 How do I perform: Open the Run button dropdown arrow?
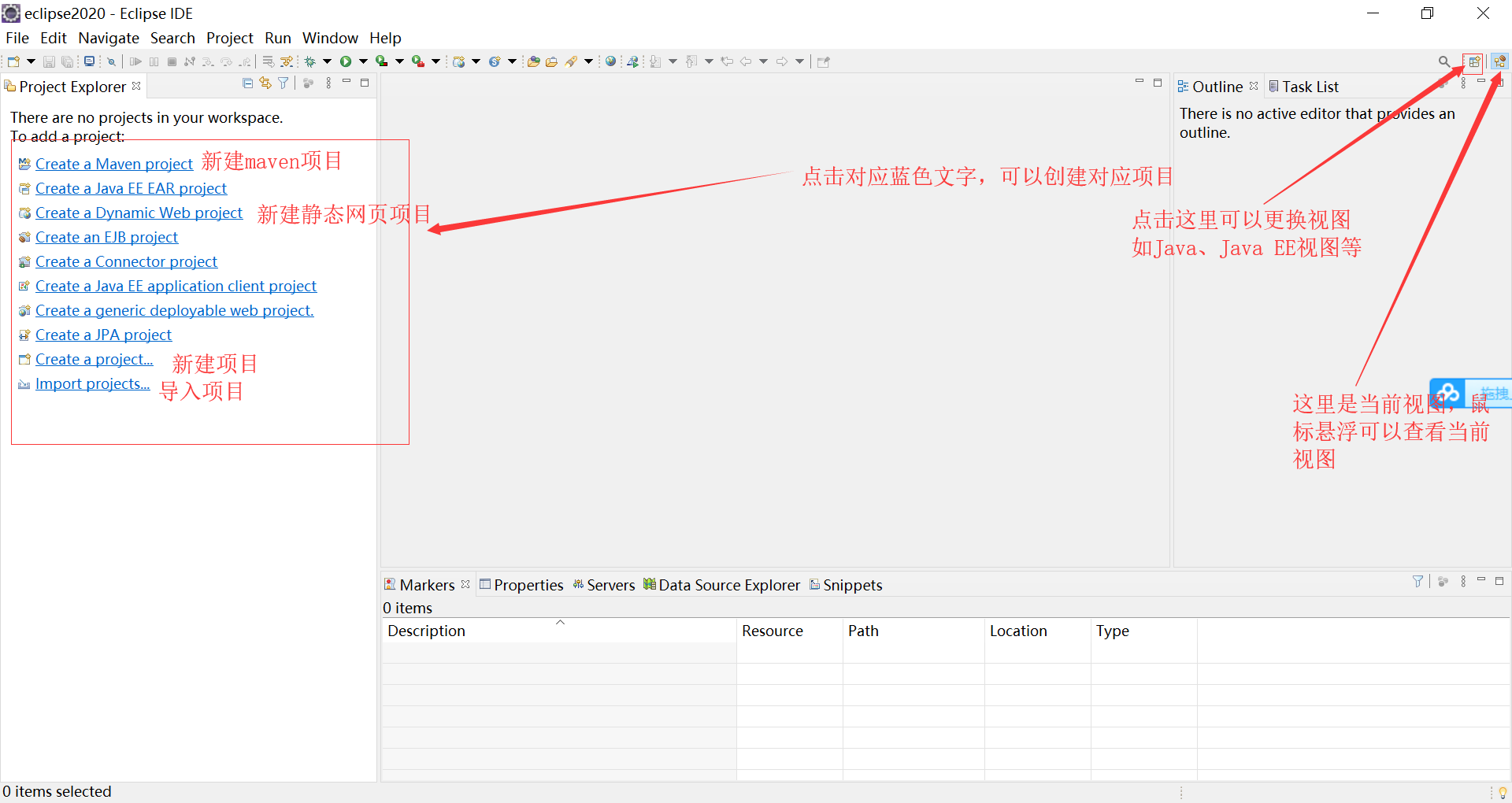pos(364,61)
